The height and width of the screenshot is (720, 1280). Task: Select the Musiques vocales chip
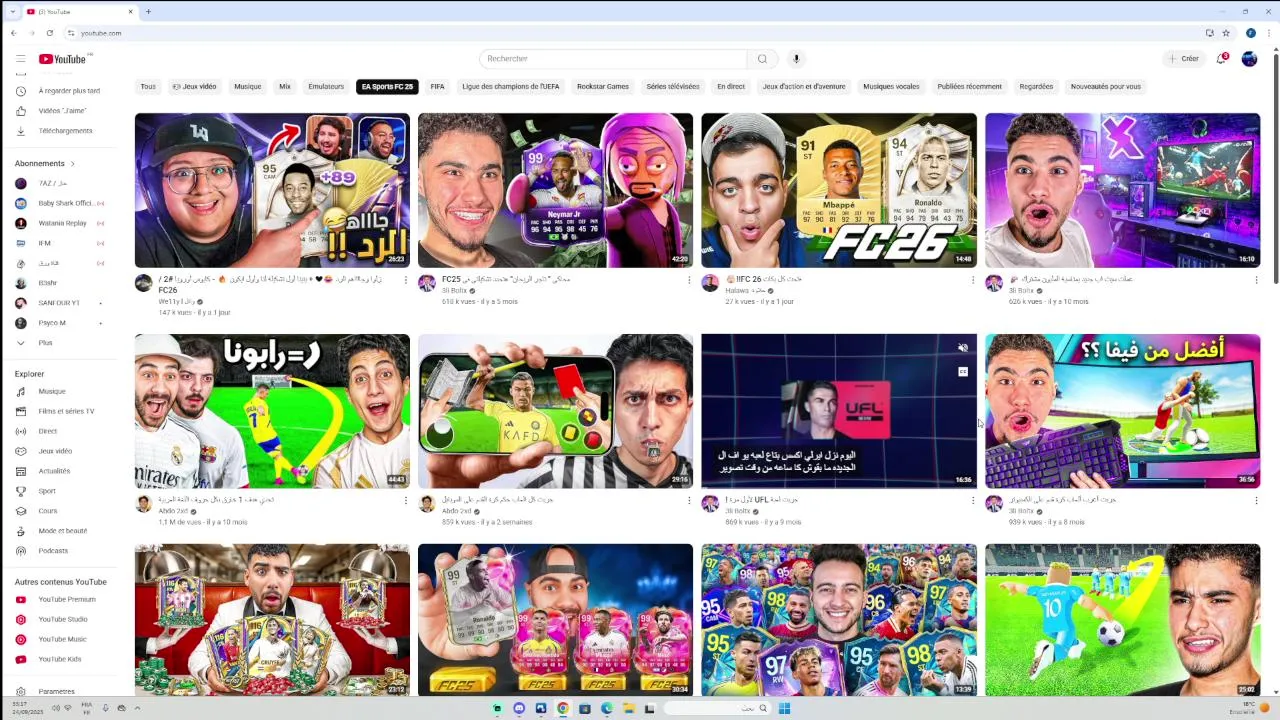[891, 87]
